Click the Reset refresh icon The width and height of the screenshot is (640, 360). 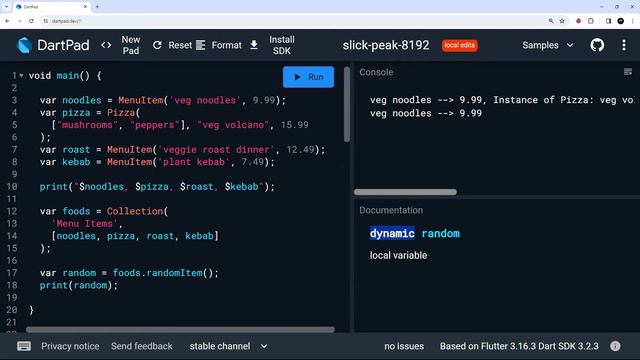click(157, 45)
